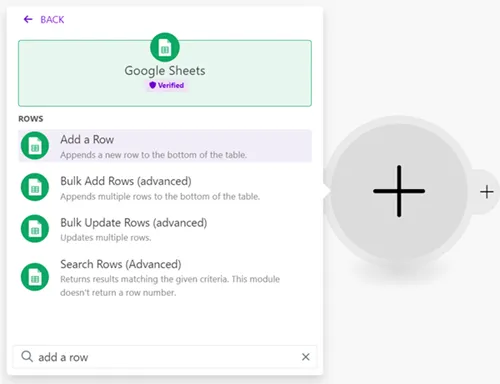Click the magnifier search icon
This screenshot has height=384, width=500.
27,357
